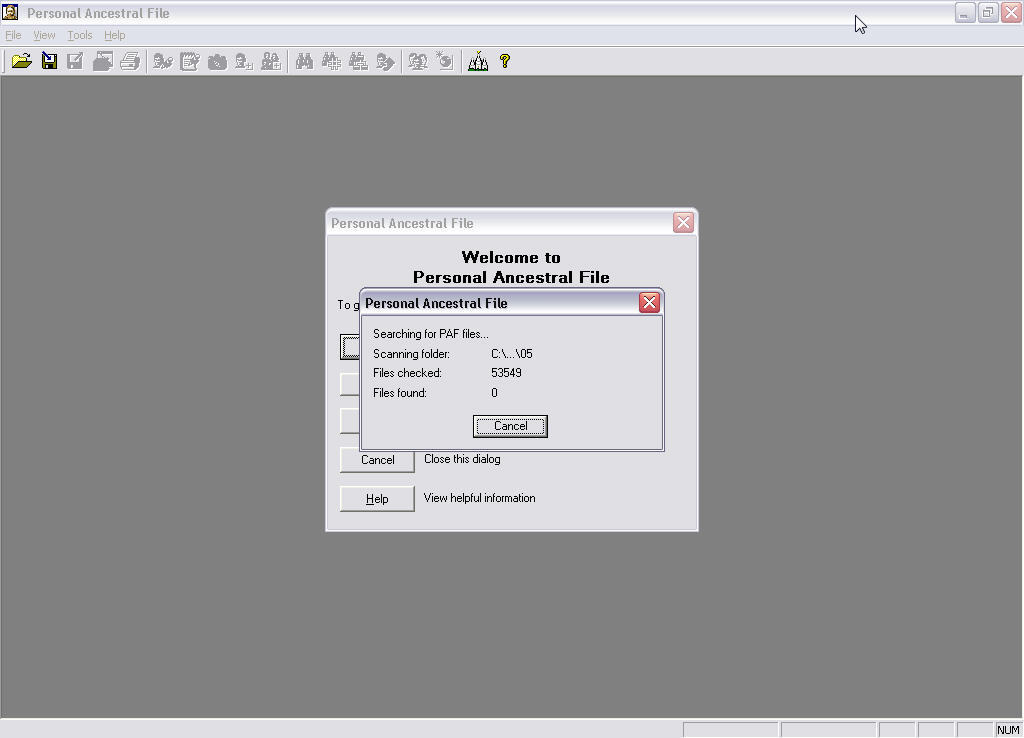The width and height of the screenshot is (1024, 738).
Task: Open the View menu
Action: click(43, 34)
